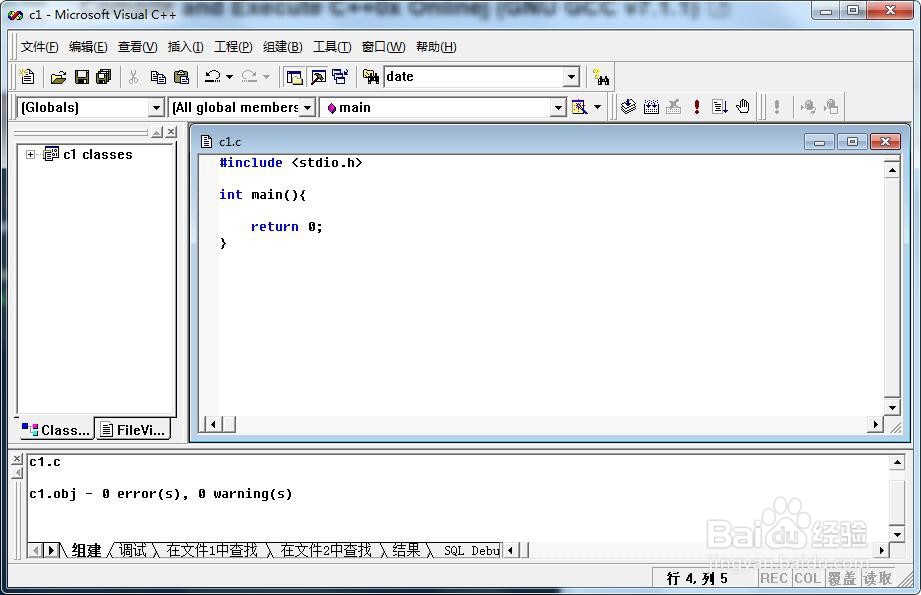Open the 工程(P) menu

(x=233, y=46)
